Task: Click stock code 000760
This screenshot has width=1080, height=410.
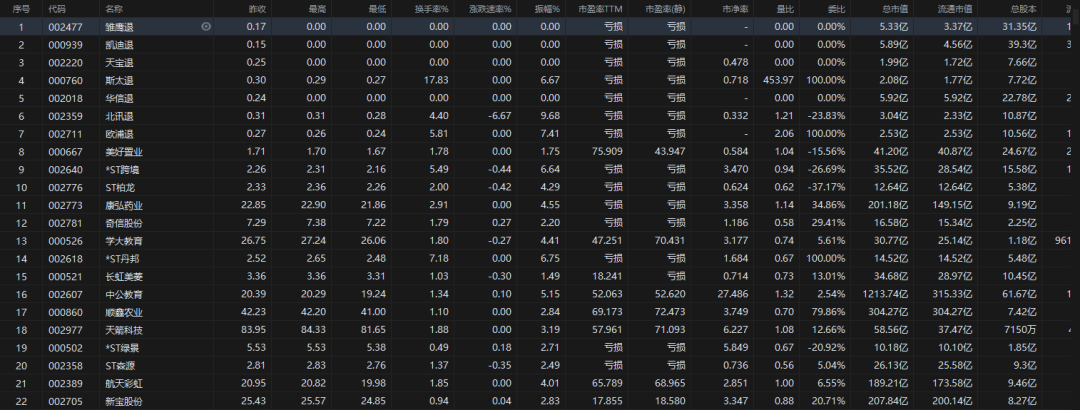Action: pyautogui.click(x=65, y=80)
